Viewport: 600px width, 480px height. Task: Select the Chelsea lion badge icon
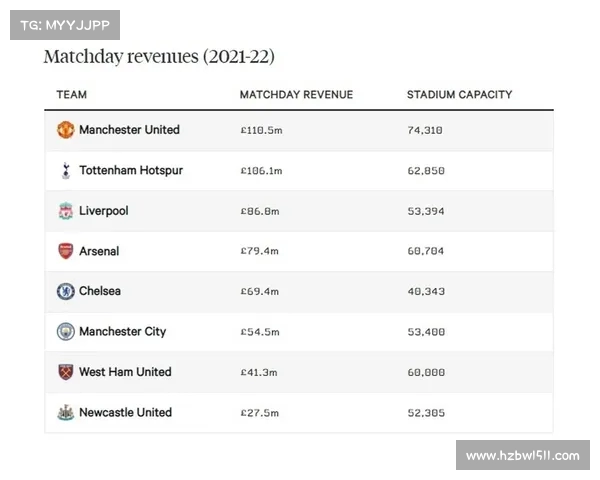(65, 291)
